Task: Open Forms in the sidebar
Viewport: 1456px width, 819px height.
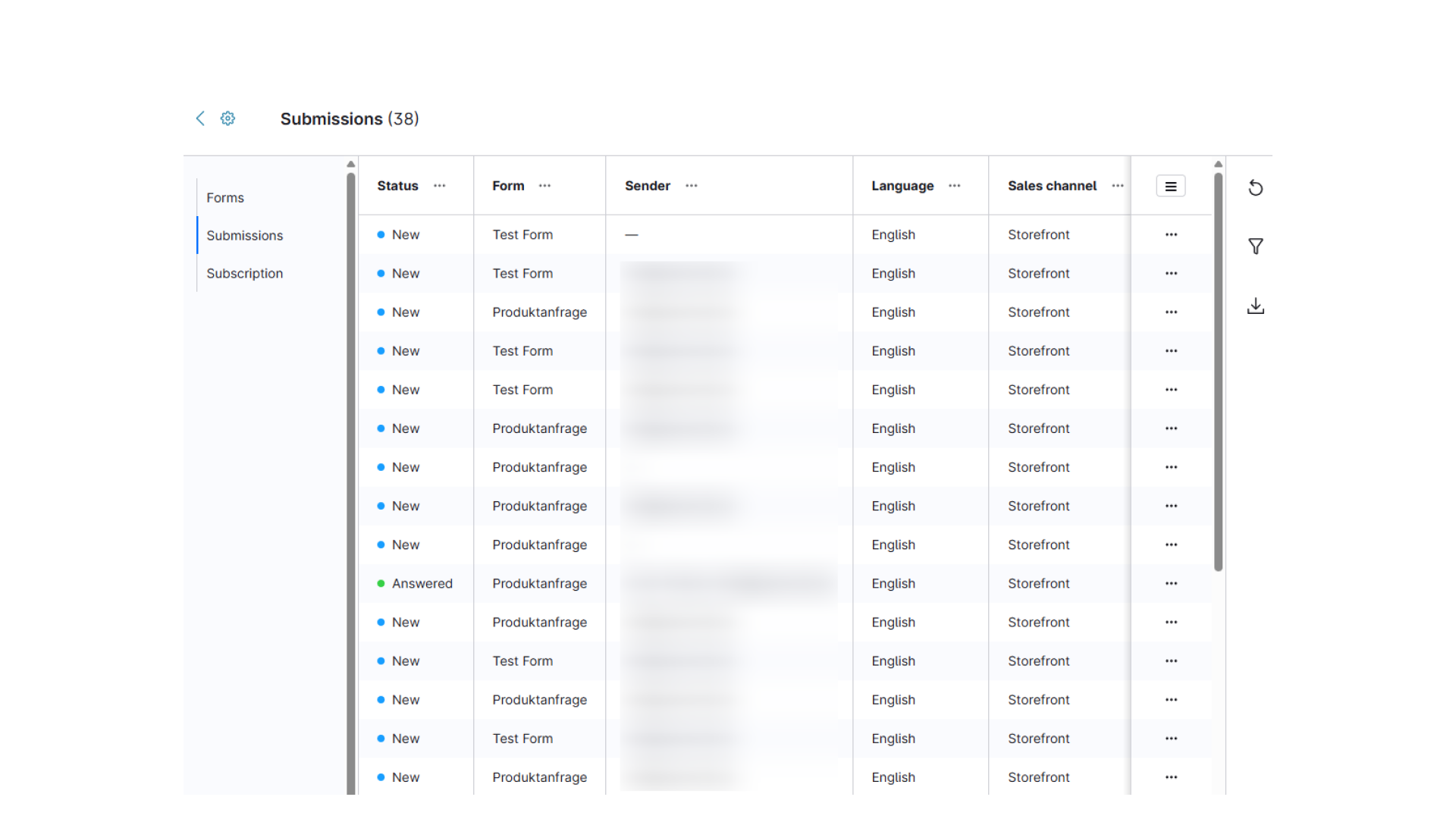Action: pyautogui.click(x=225, y=198)
